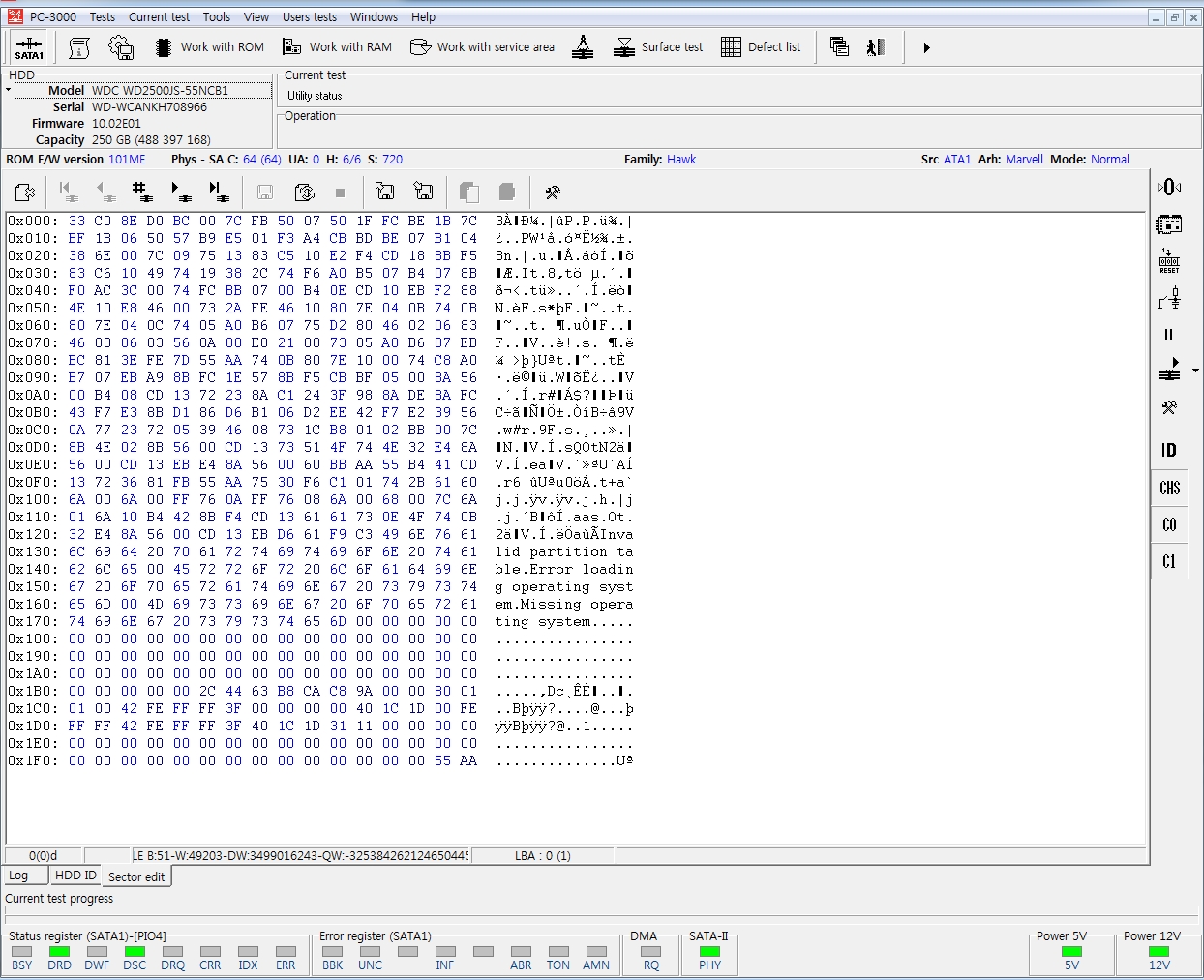Screen dimensions: 1204x980
Task: Click the hex row offset 0x1B0
Action: coord(32,691)
